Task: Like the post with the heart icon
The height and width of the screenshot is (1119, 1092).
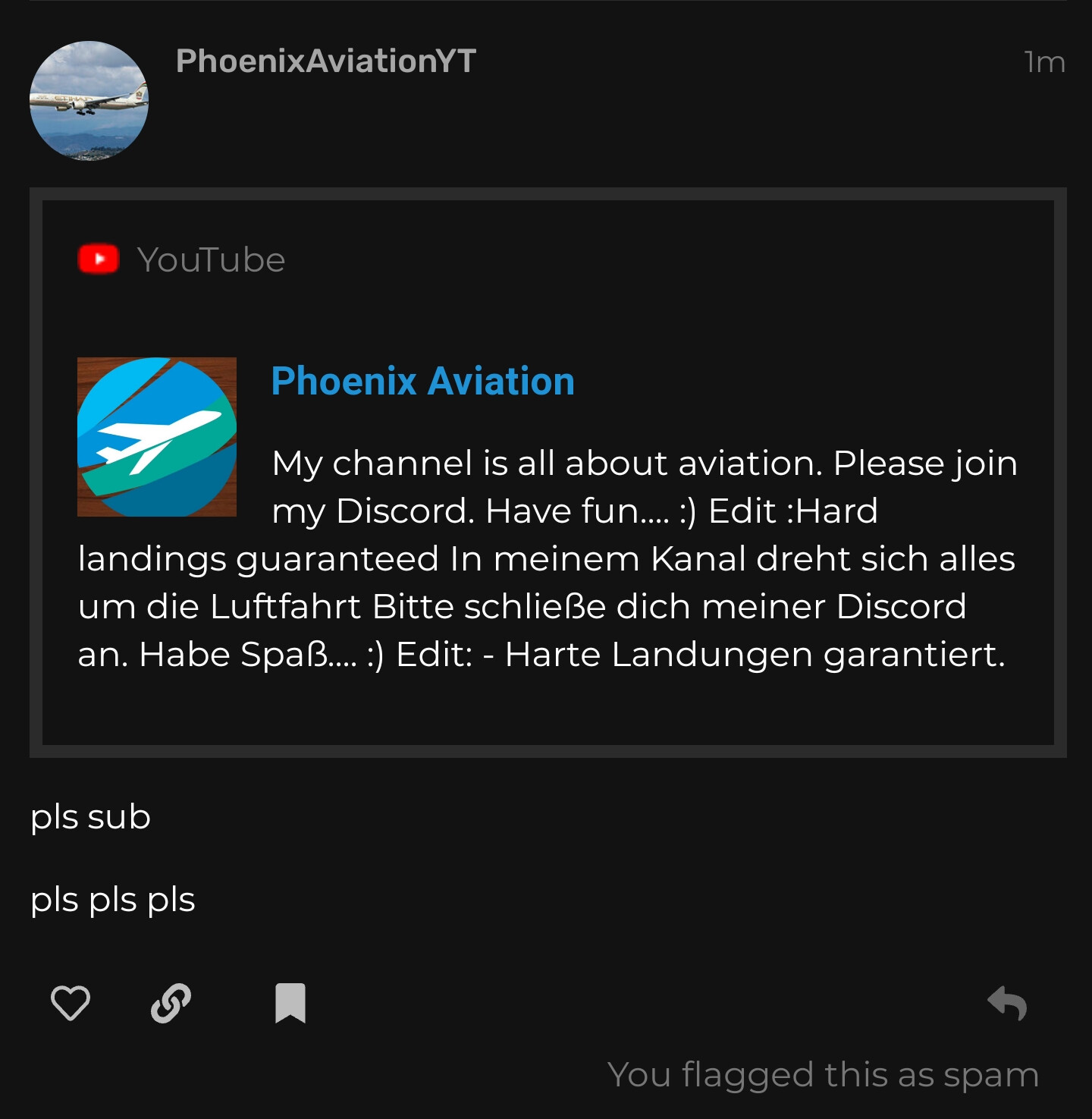Action: pos(71,1003)
